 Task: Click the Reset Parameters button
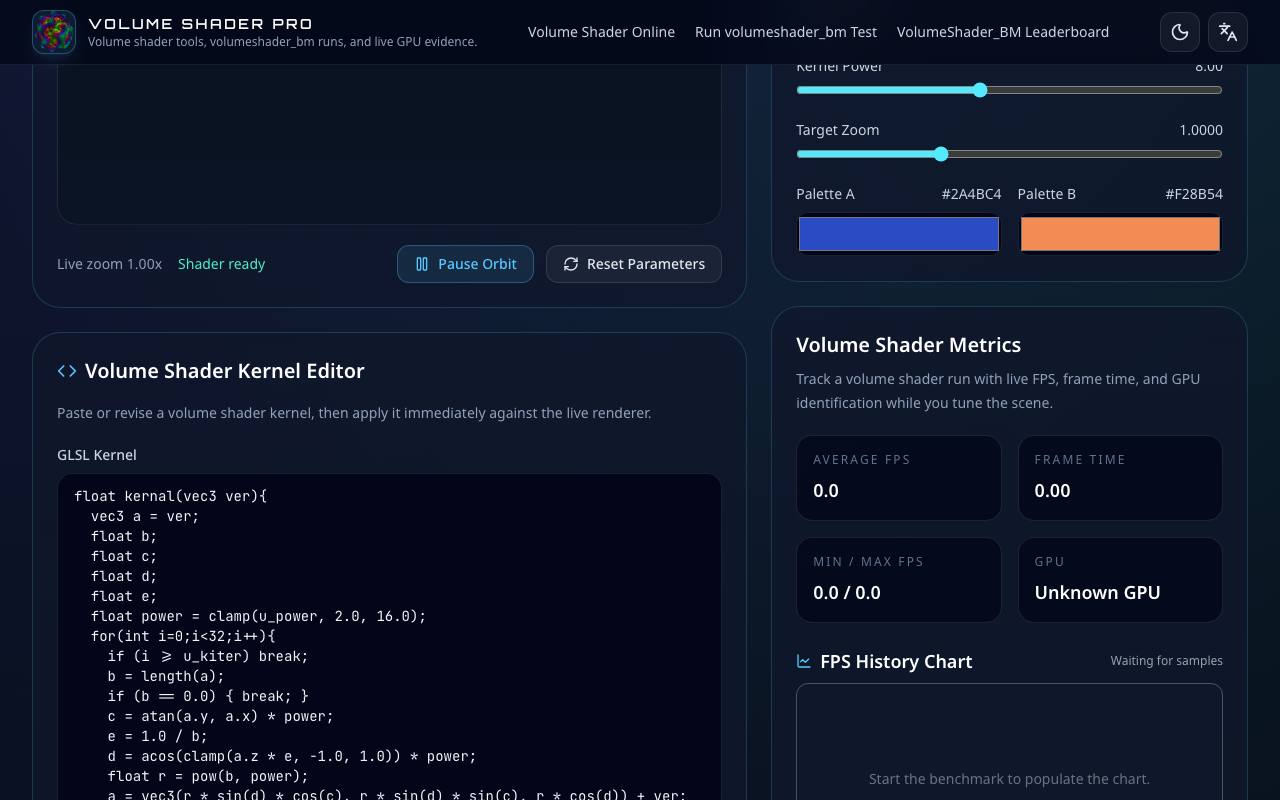click(634, 264)
